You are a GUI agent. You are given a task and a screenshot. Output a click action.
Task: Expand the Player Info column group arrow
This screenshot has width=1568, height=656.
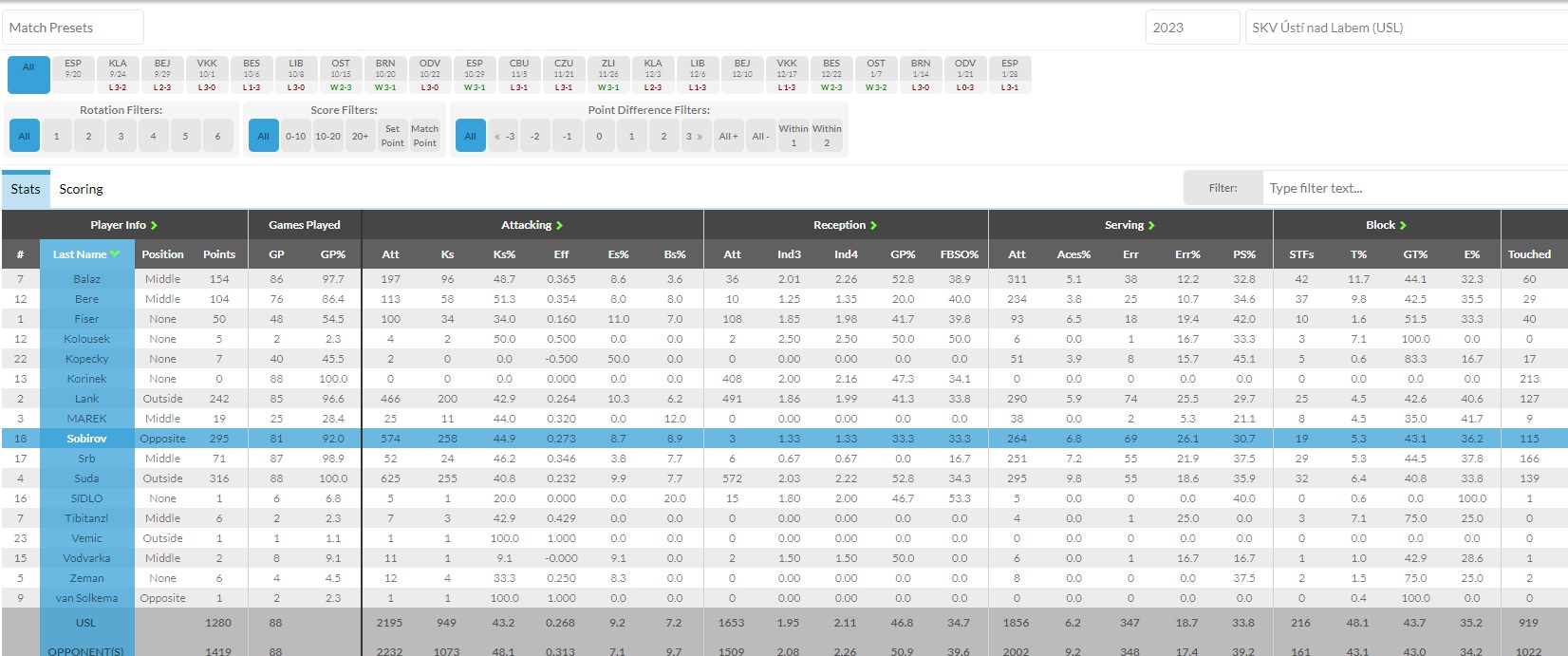click(x=154, y=226)
